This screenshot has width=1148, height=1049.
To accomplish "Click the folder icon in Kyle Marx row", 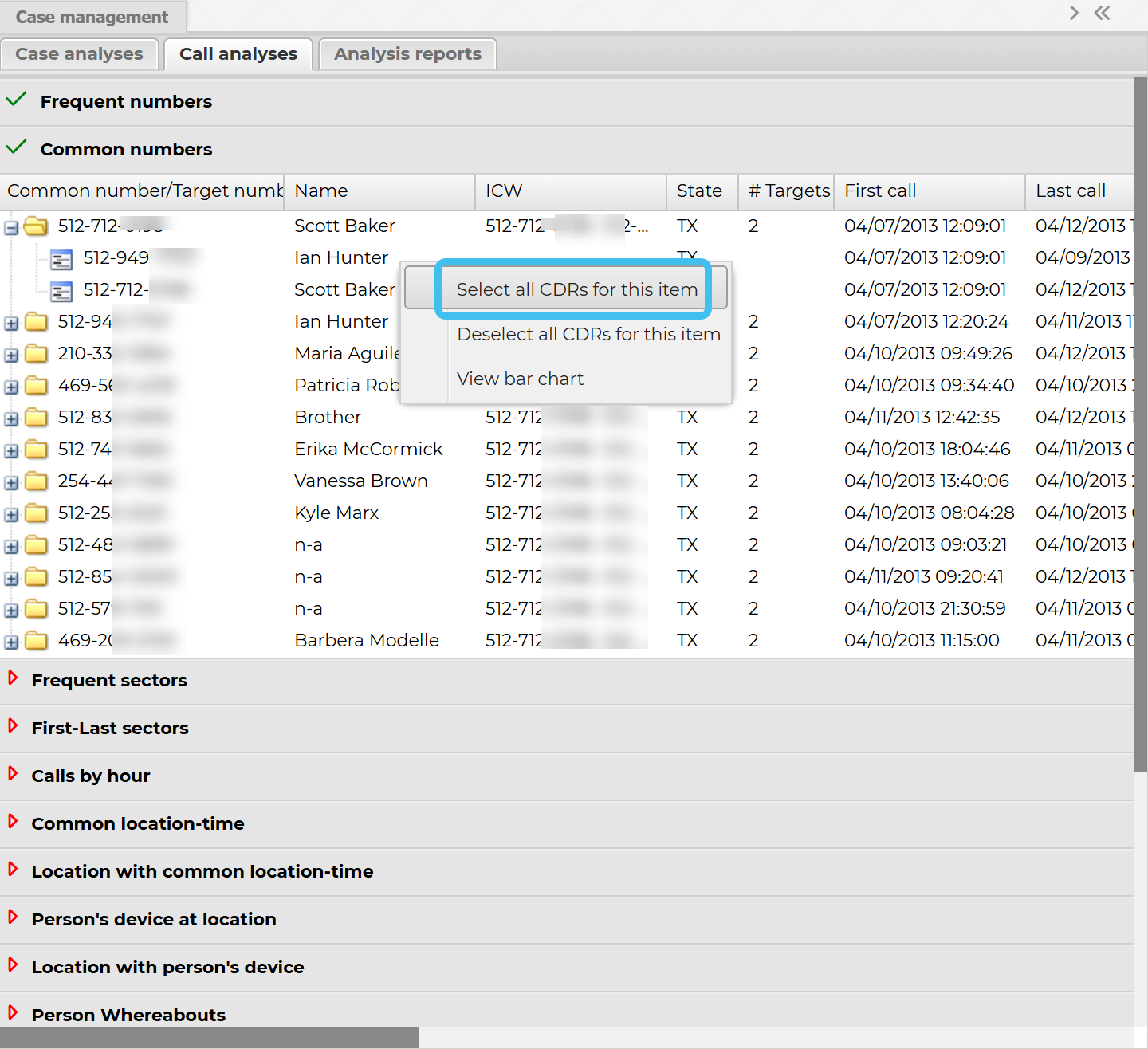I will pyautogui.click(x=36, y=513).
